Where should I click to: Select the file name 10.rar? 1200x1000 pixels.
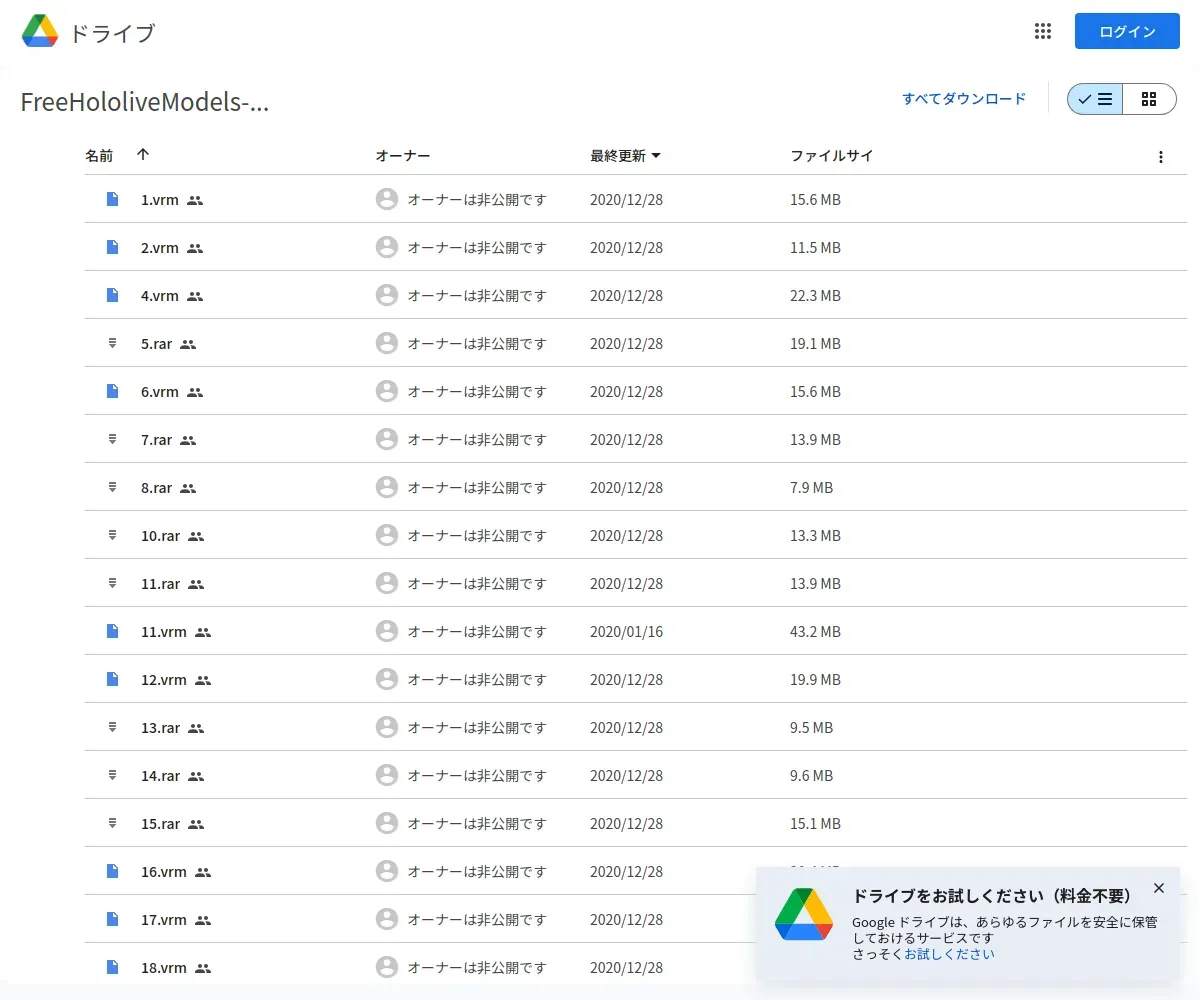[161, 536]
